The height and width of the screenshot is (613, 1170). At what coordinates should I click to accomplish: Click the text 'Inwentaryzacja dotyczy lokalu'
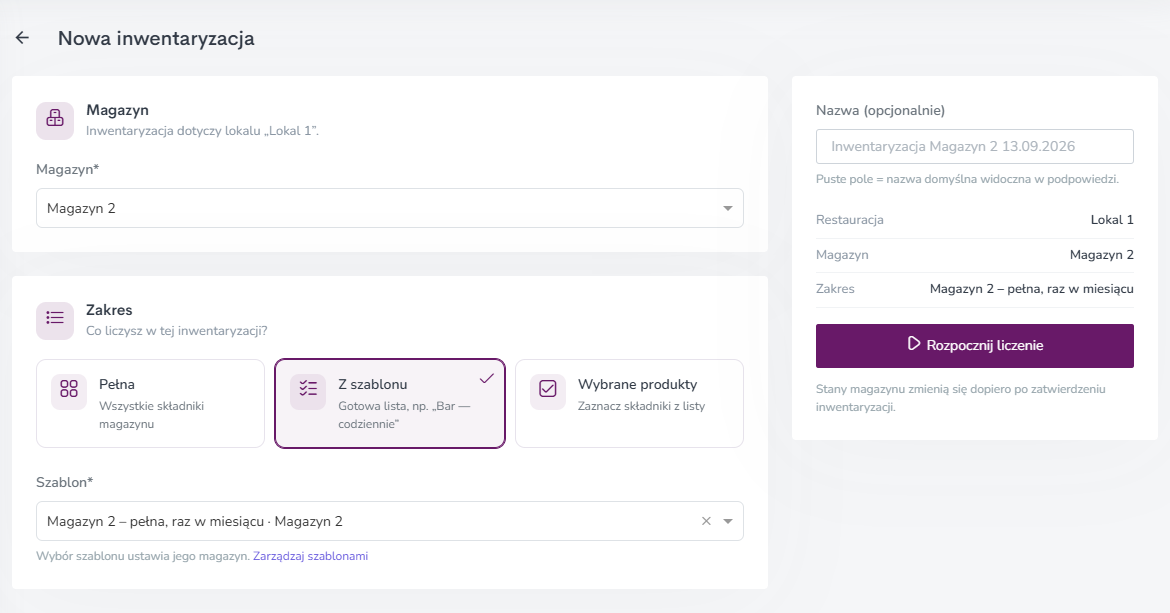202,131
